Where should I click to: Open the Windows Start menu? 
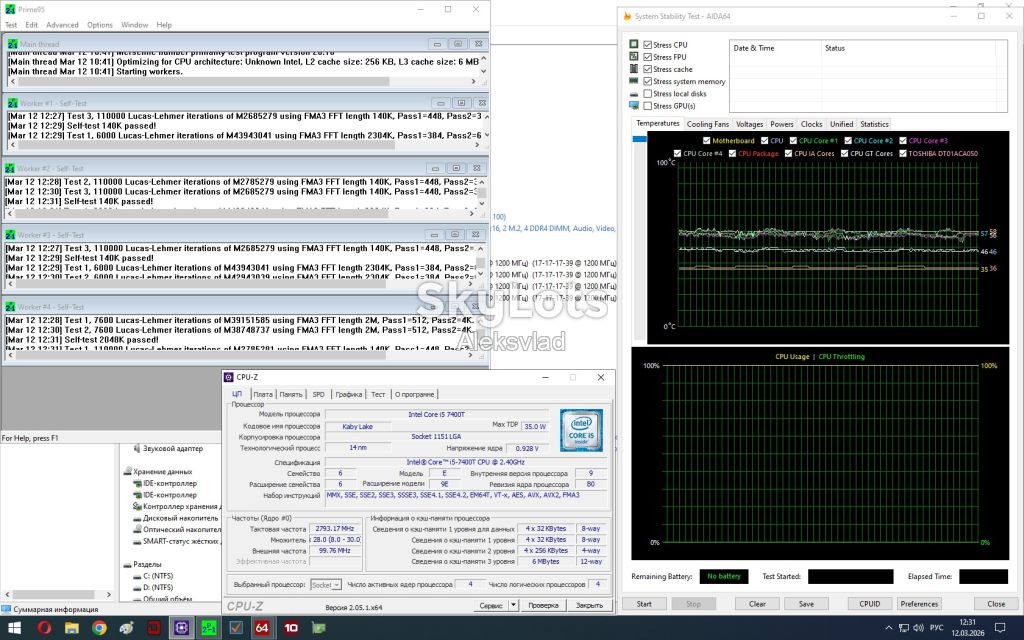(x=14, y=628)
